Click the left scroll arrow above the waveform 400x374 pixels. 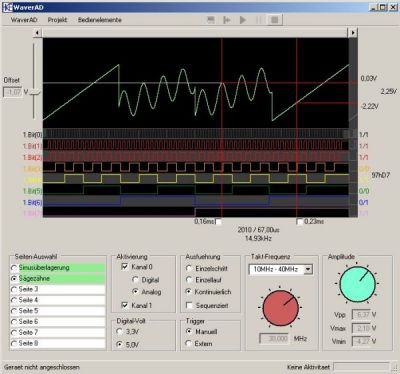[x=37, y=33]
